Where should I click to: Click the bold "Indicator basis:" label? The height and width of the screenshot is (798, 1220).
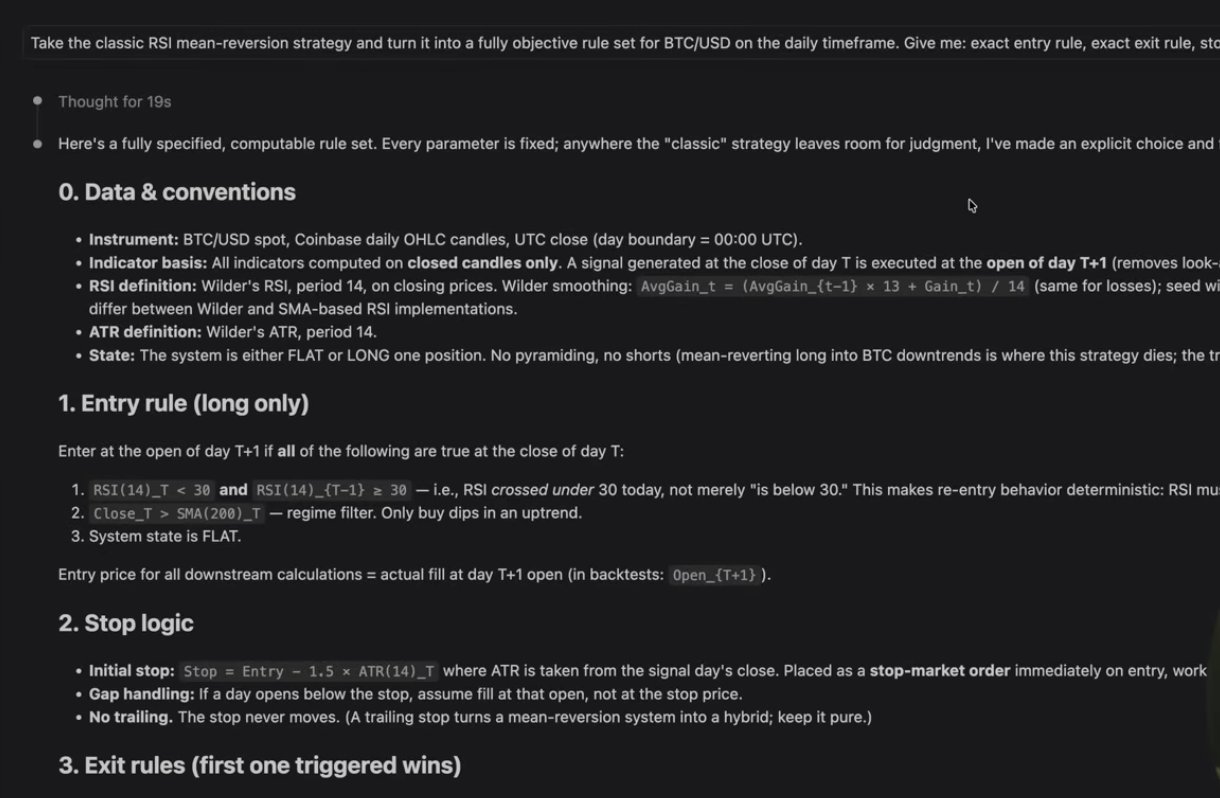[x=148, y=263]
